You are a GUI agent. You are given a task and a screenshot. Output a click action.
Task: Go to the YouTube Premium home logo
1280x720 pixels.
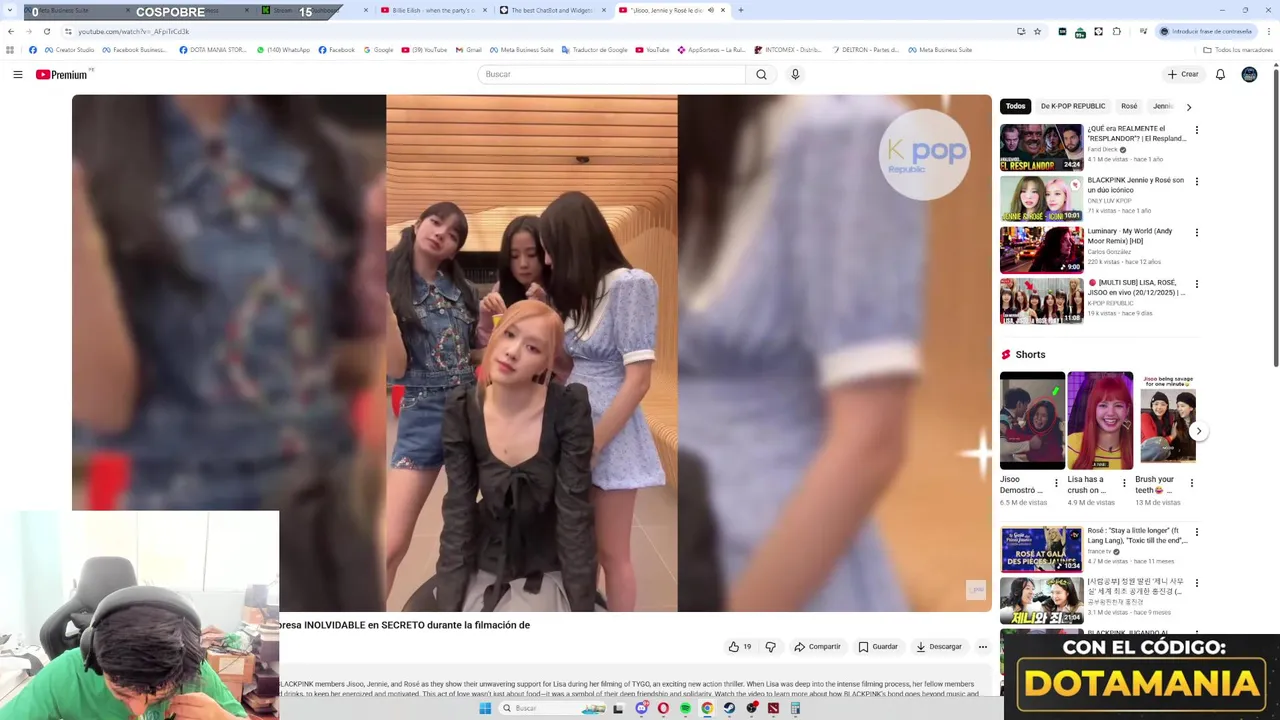tap(63, 74)
